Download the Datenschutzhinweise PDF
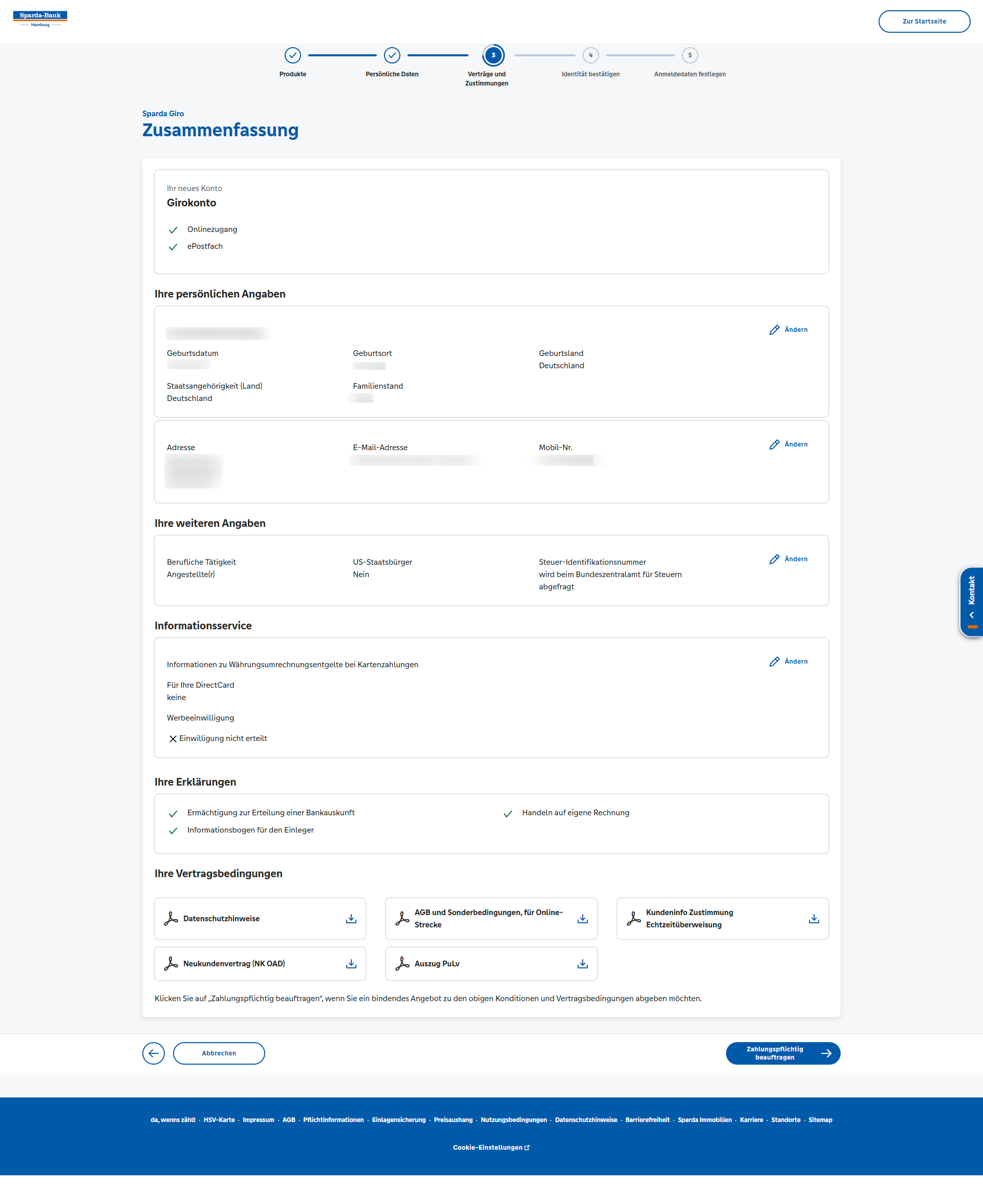The height and width of the screenshot is (1204, 983). tap(351, 919)
